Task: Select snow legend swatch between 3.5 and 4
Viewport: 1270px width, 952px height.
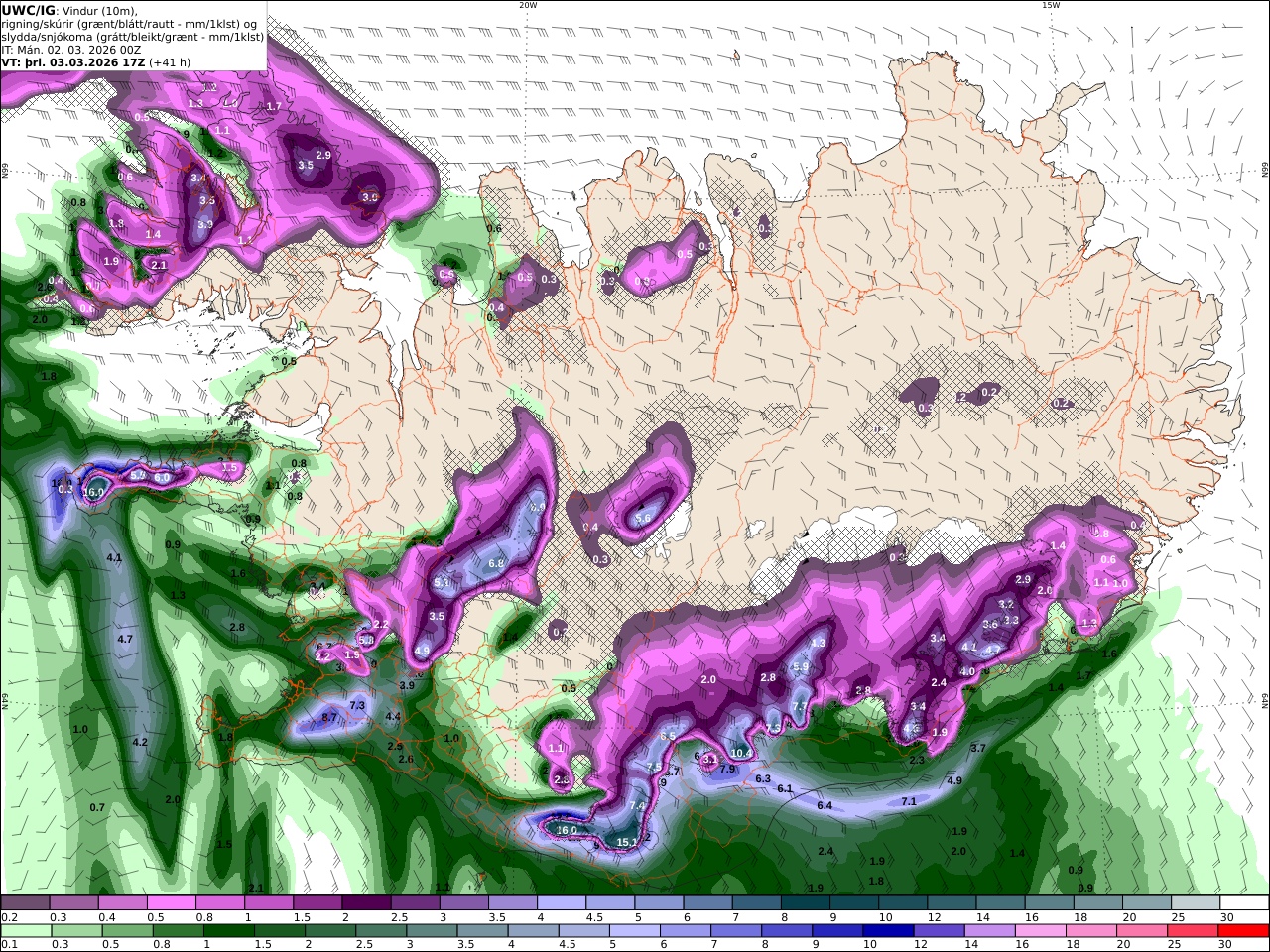Action: pyautogui.click(x=512, y=902)
